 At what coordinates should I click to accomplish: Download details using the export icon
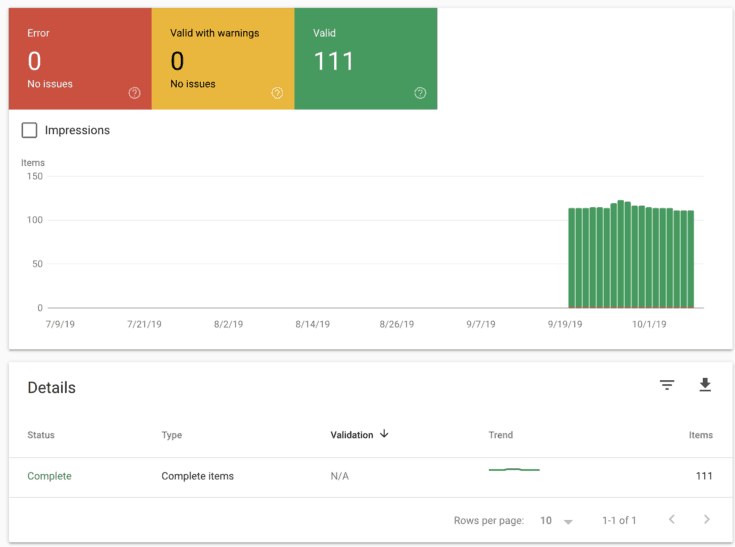(705, 385)
